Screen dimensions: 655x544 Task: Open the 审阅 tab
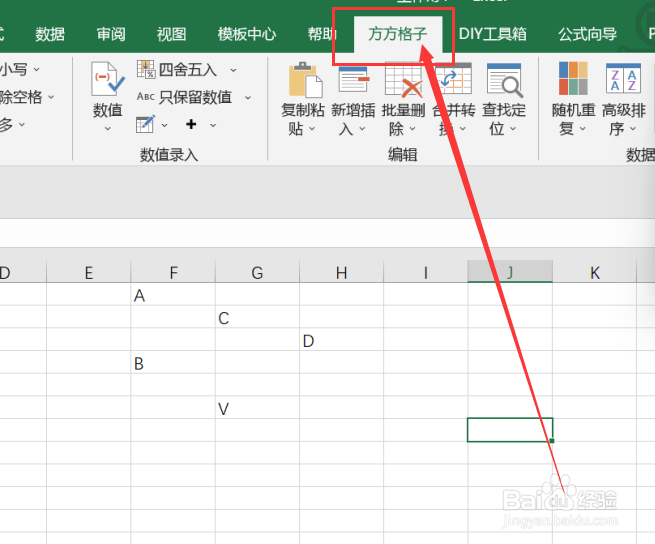[111, 34]
